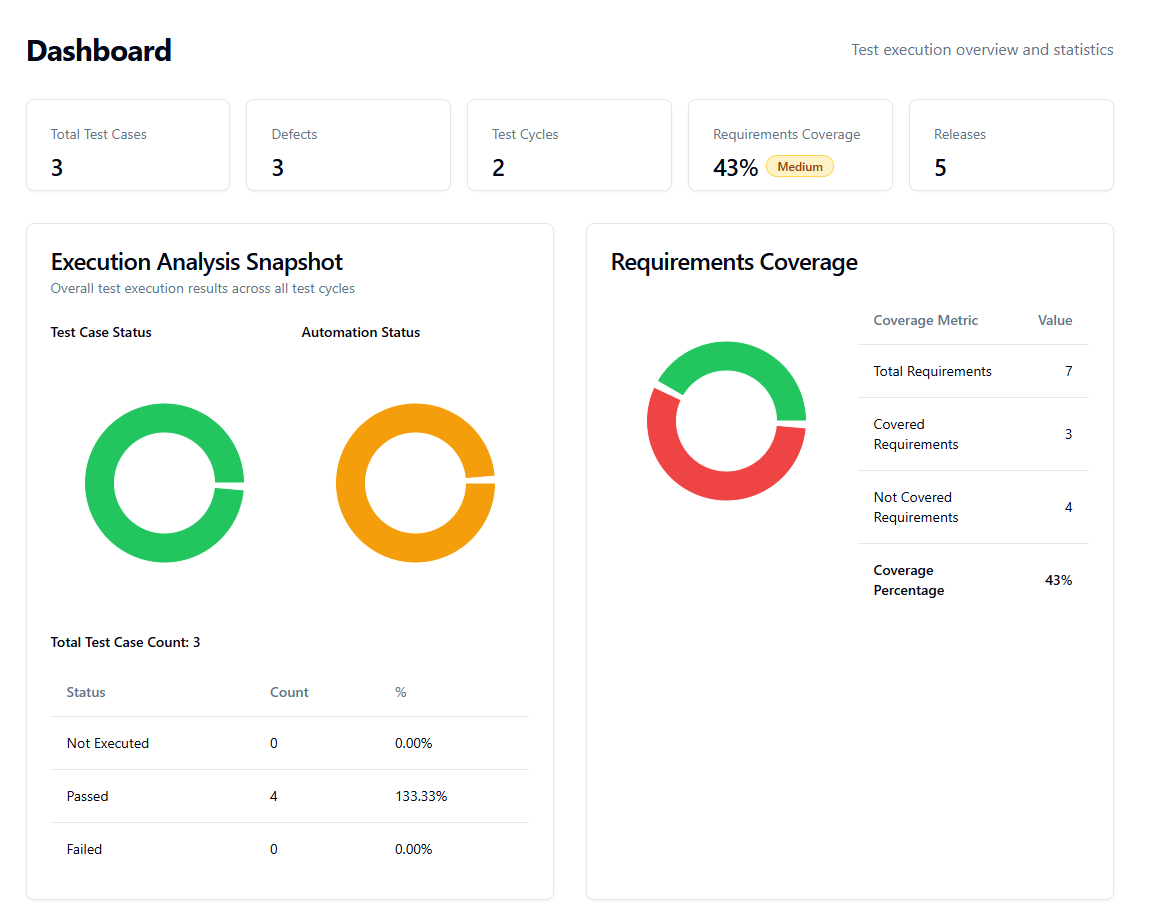Click the Medium coverage badge

click(799, 167)
